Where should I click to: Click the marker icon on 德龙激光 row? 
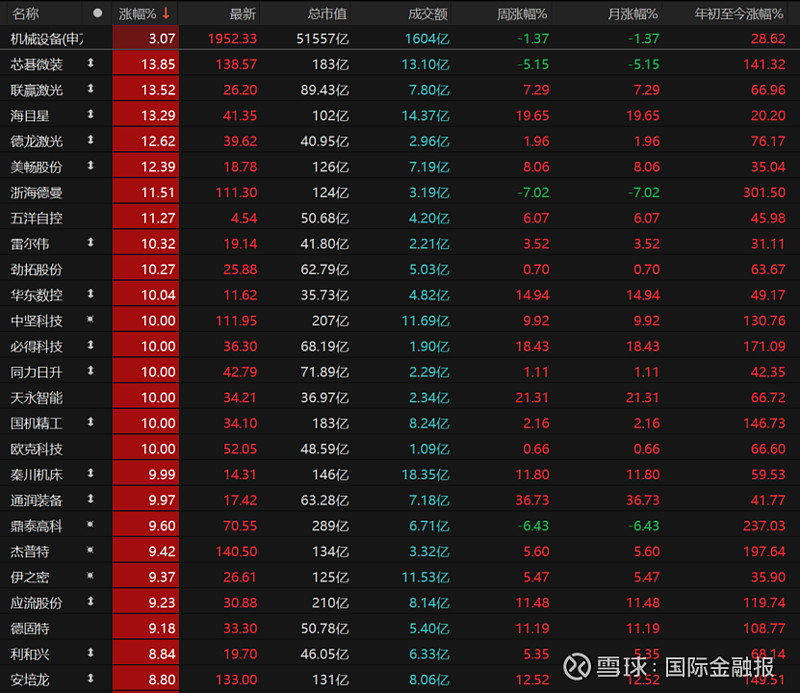(x=90, y=140)
